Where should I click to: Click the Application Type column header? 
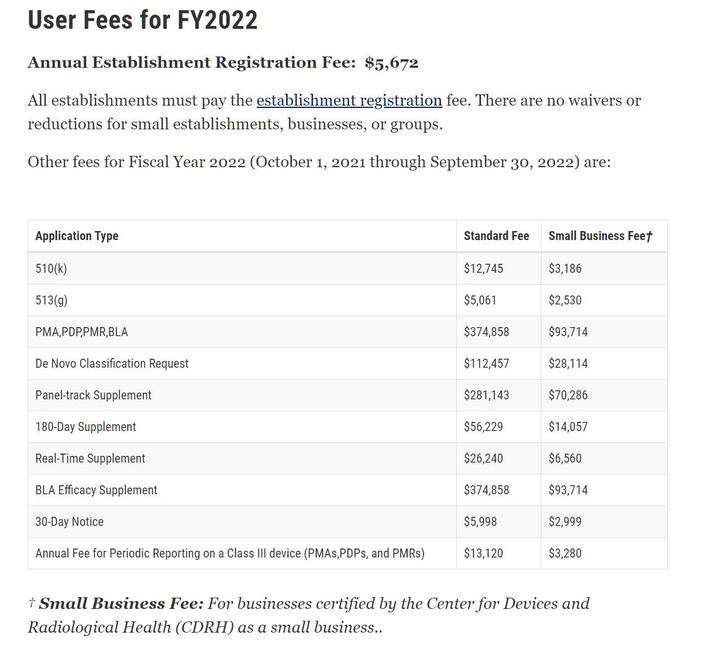click(x=77, y=236)
